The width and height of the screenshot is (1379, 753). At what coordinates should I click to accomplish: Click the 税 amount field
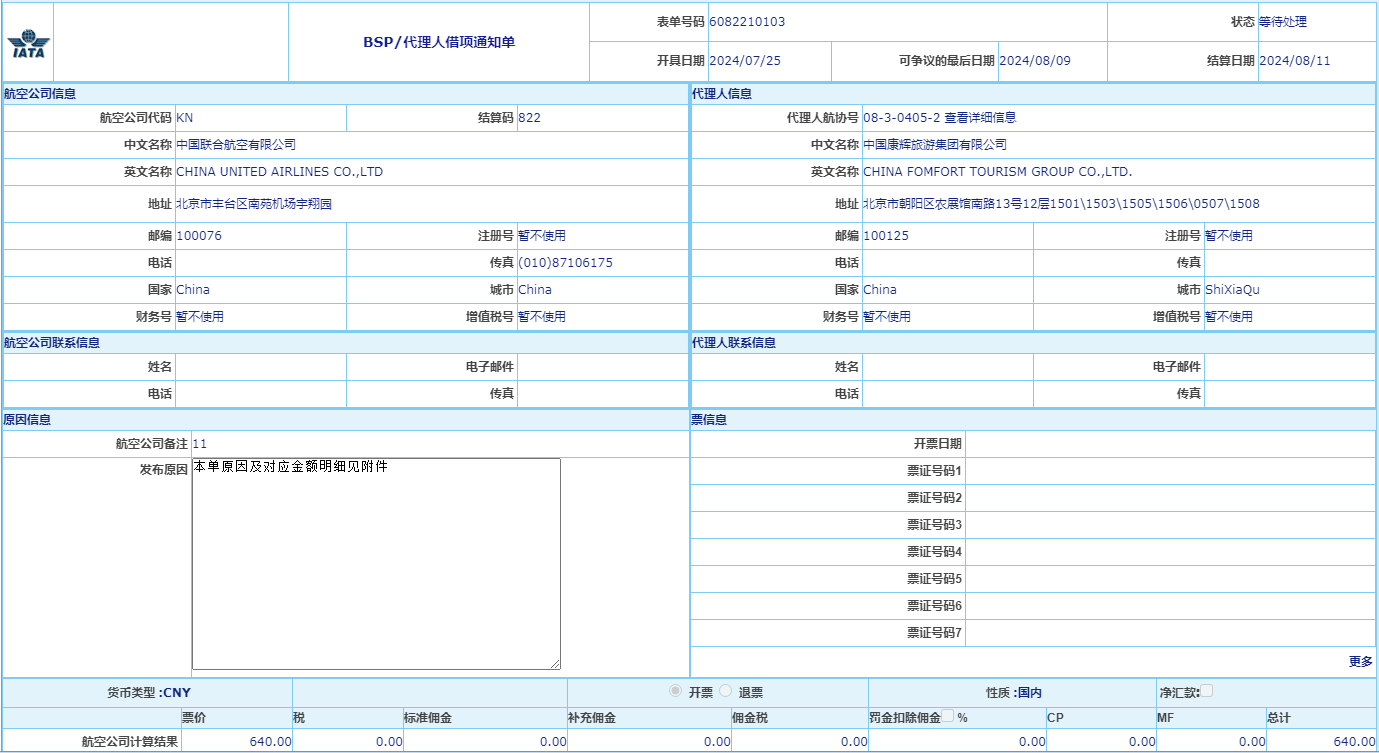coord(348,742)
